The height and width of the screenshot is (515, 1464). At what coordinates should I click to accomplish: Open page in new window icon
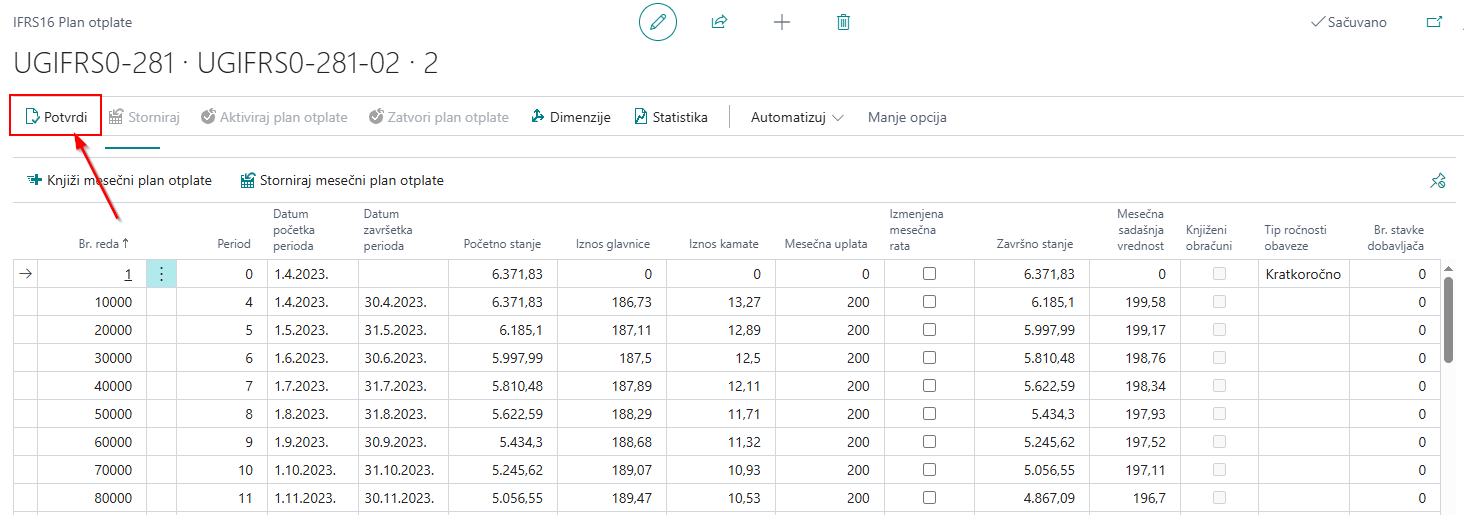(1435, 22)
